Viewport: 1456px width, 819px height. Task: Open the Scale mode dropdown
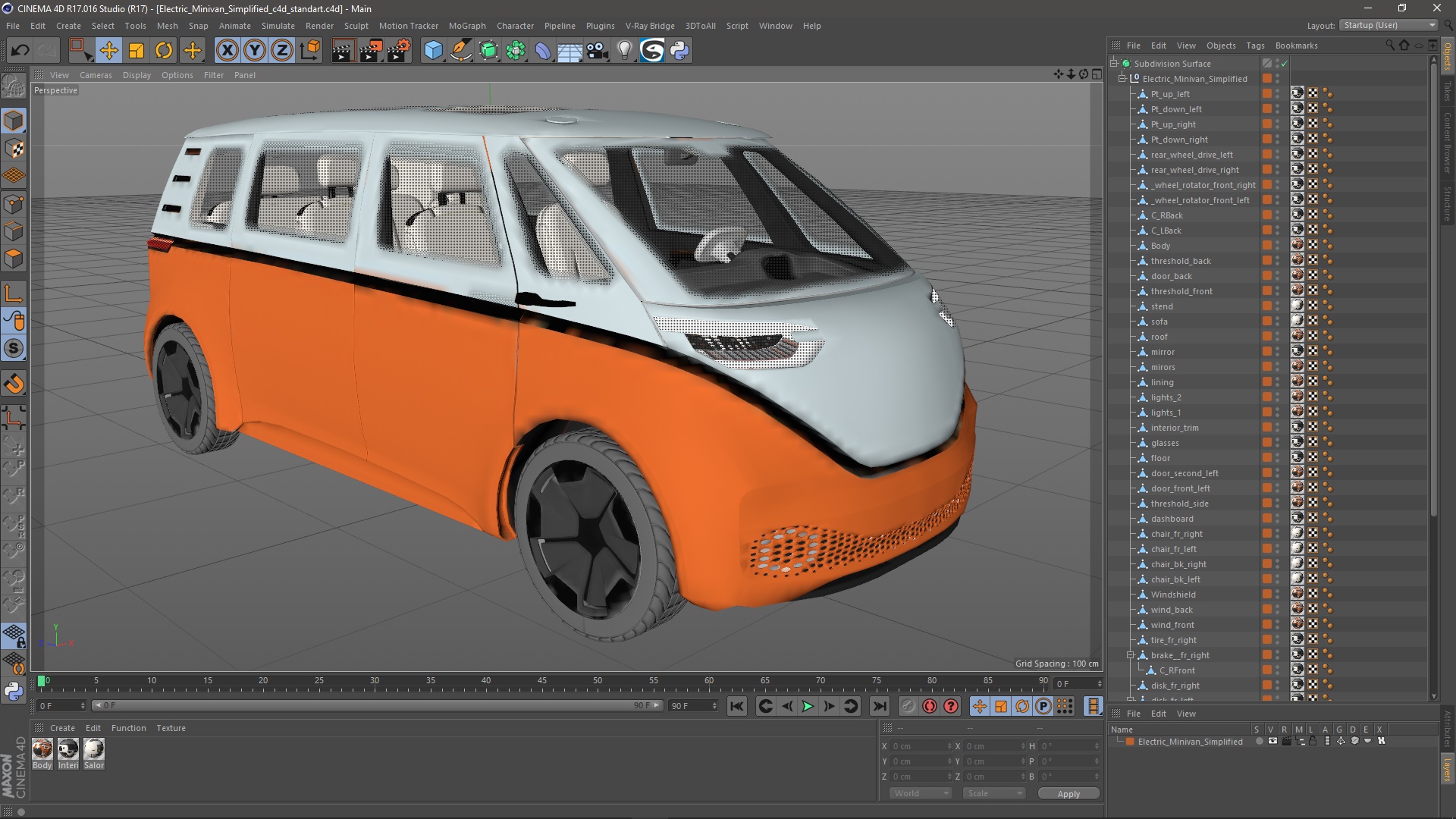[993, 793]
